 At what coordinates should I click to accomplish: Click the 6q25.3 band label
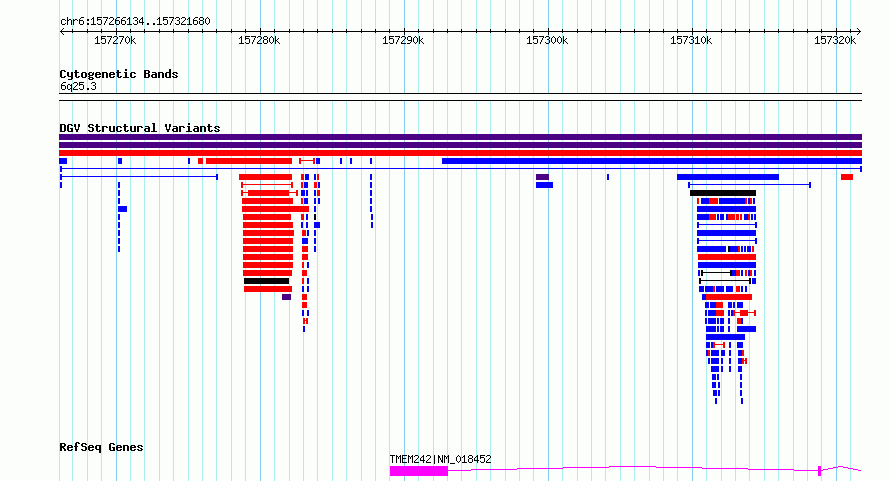[x=78, y=86]
